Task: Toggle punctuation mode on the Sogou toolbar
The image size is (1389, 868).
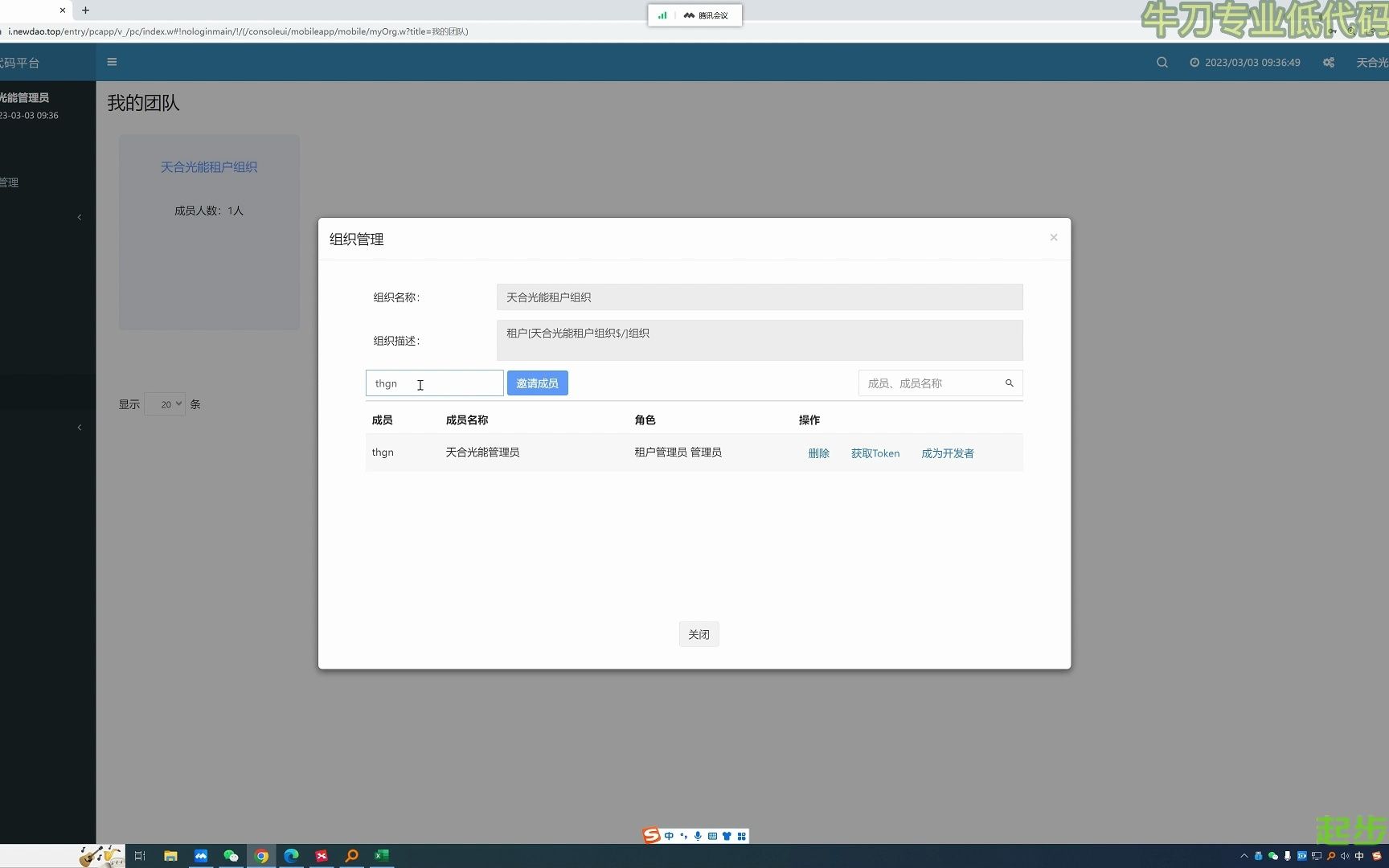Action: point(683,836)
